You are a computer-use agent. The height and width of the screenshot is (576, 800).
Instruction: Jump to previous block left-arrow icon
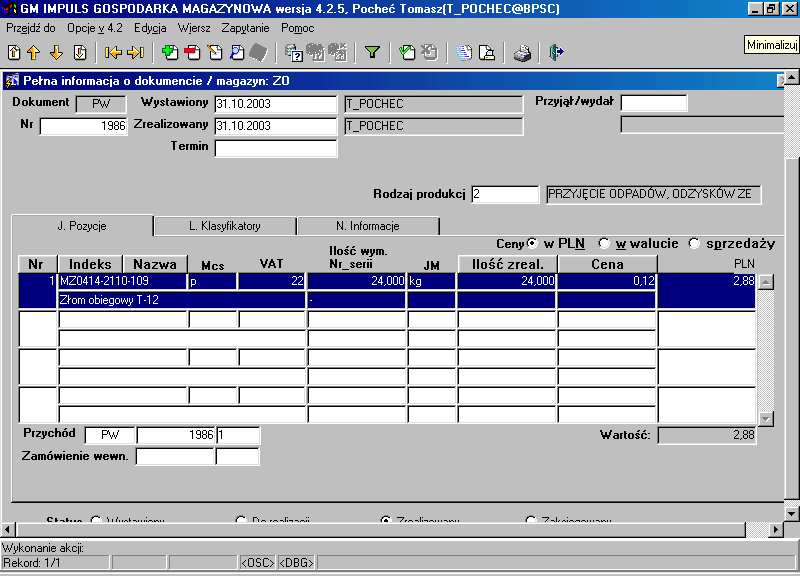pos(113,52)
